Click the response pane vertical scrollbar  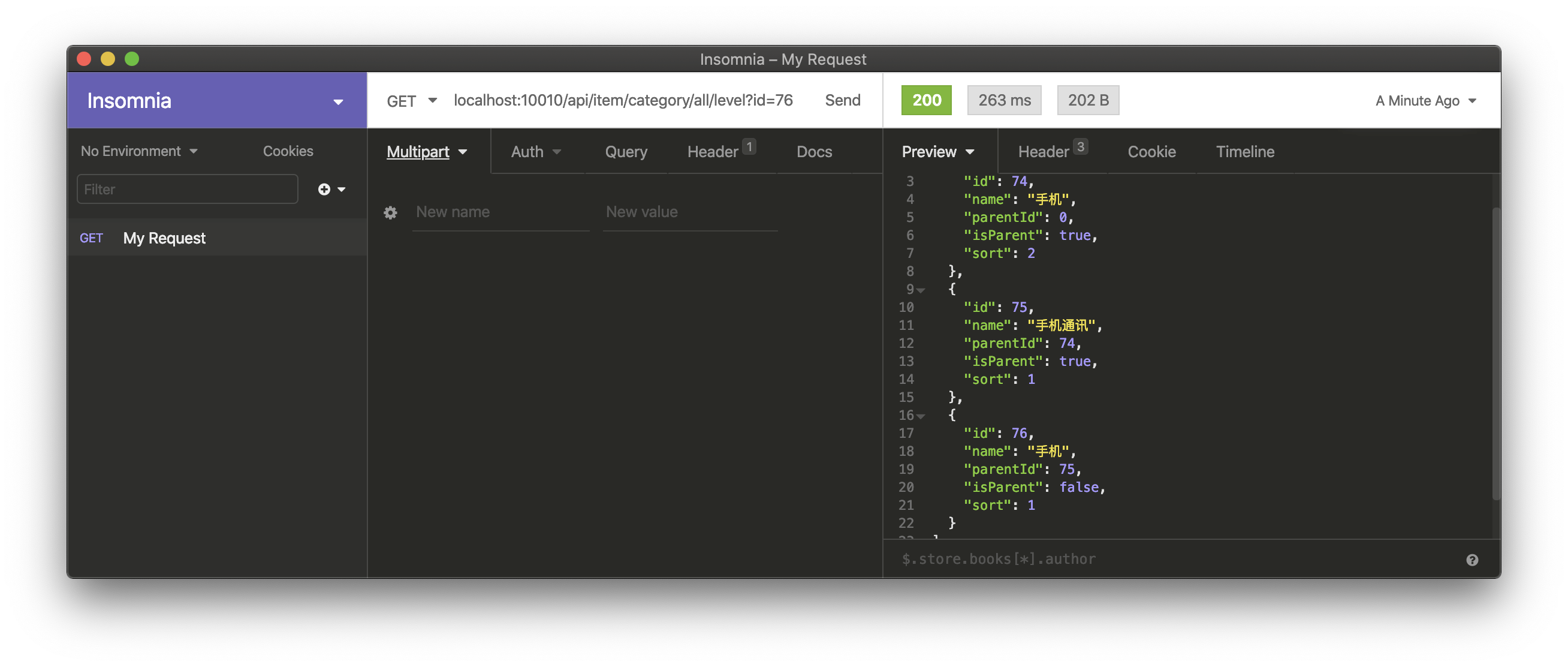1495,353
